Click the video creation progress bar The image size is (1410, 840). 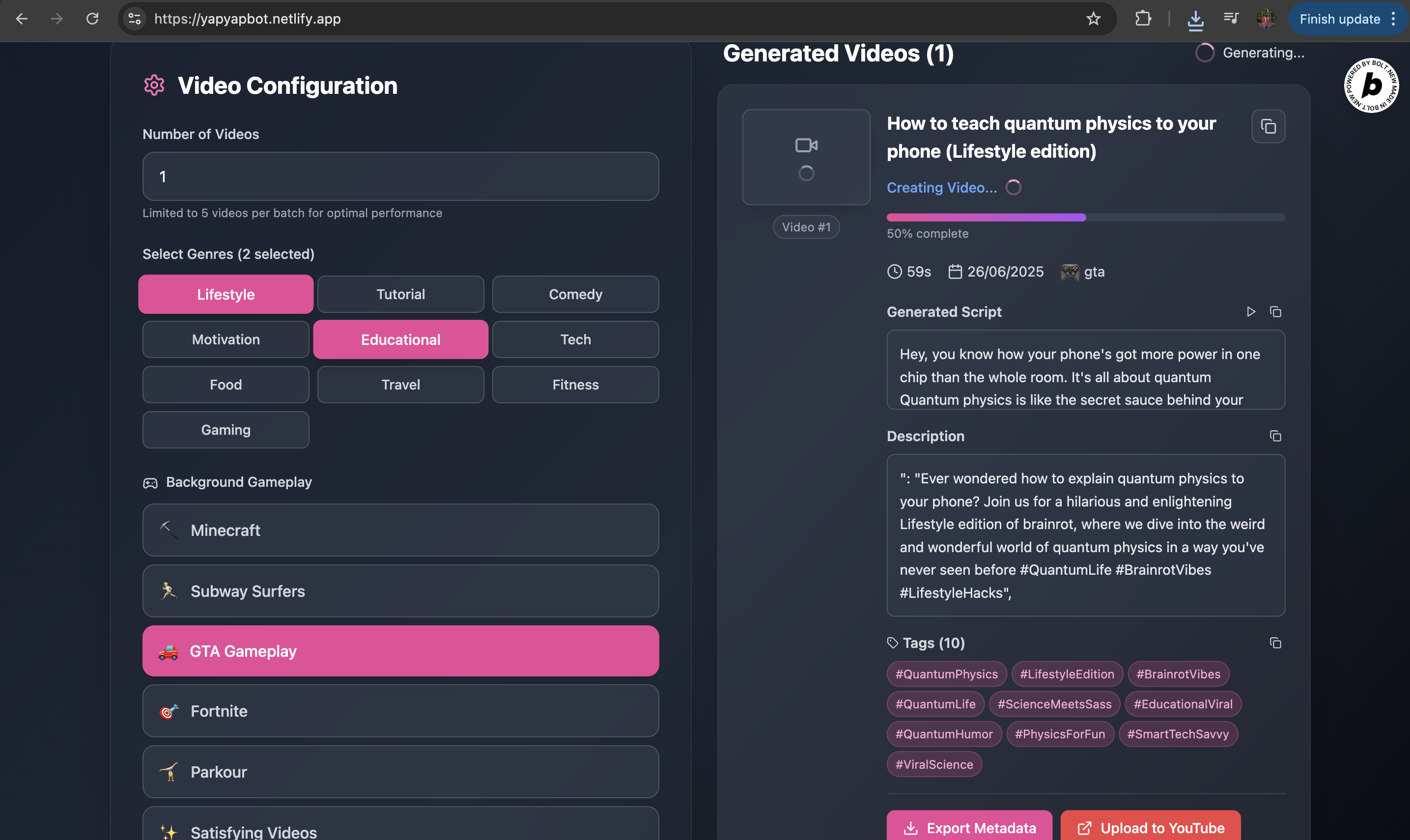coord(1085,217)
